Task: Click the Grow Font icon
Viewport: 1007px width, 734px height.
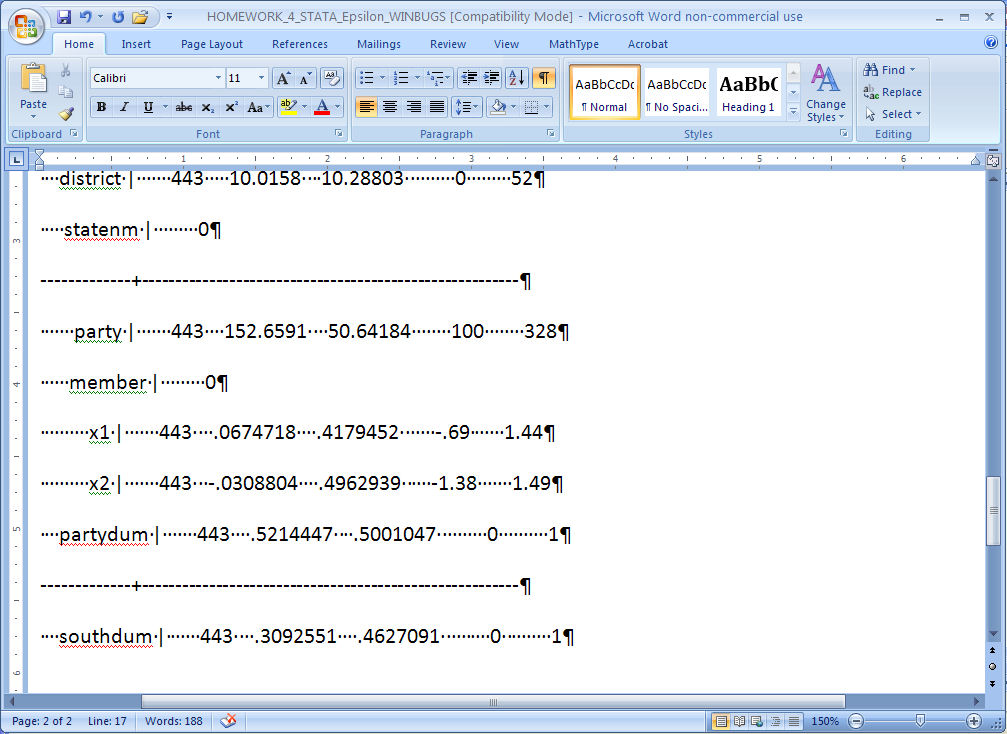Action: [283, 78]
